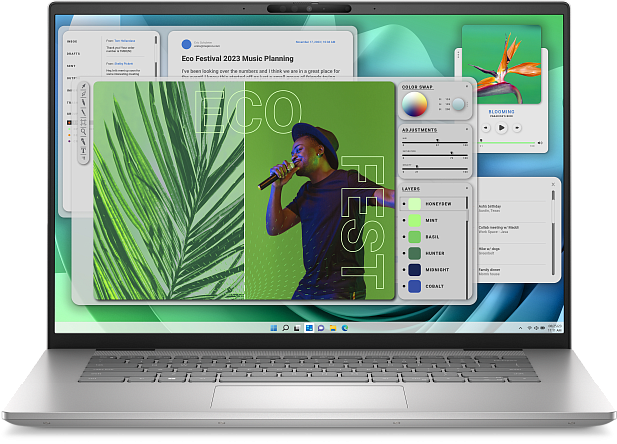Select the Basil layer name

click(432, 237)
